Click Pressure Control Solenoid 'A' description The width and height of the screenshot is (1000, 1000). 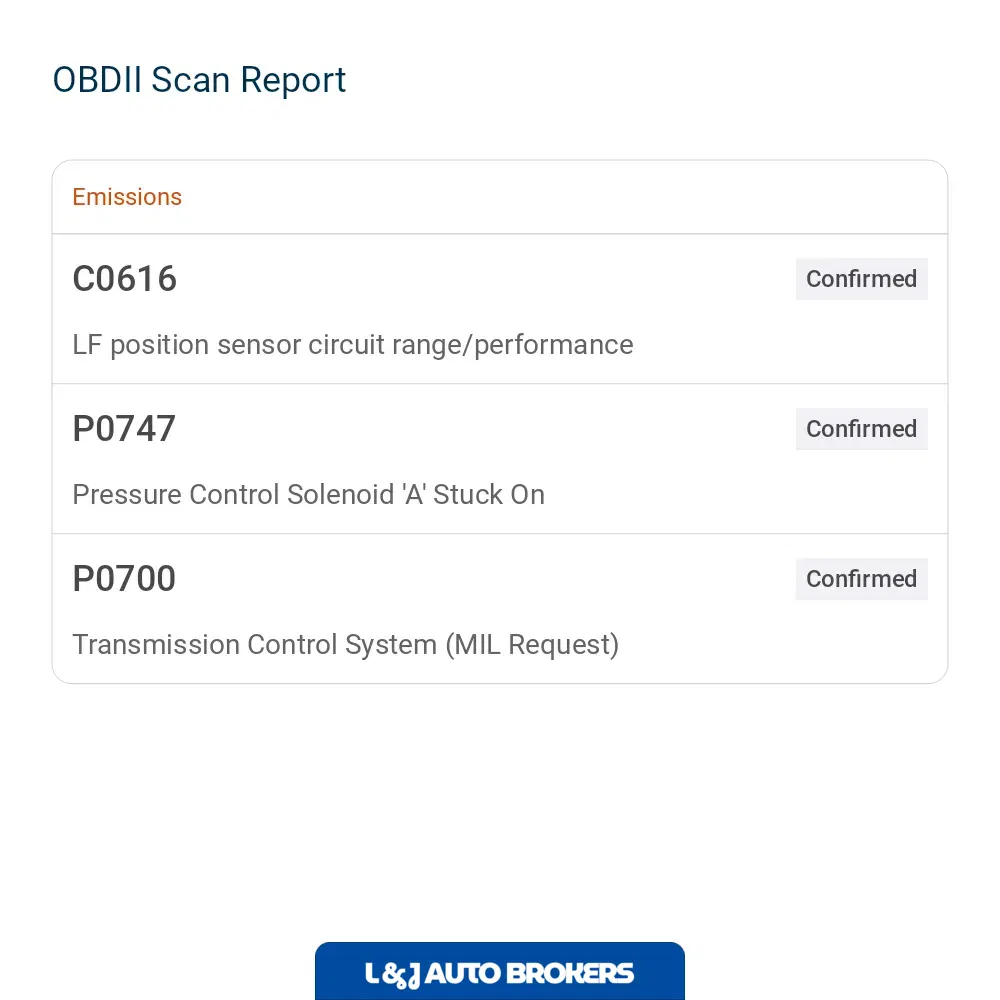point(309,494)
